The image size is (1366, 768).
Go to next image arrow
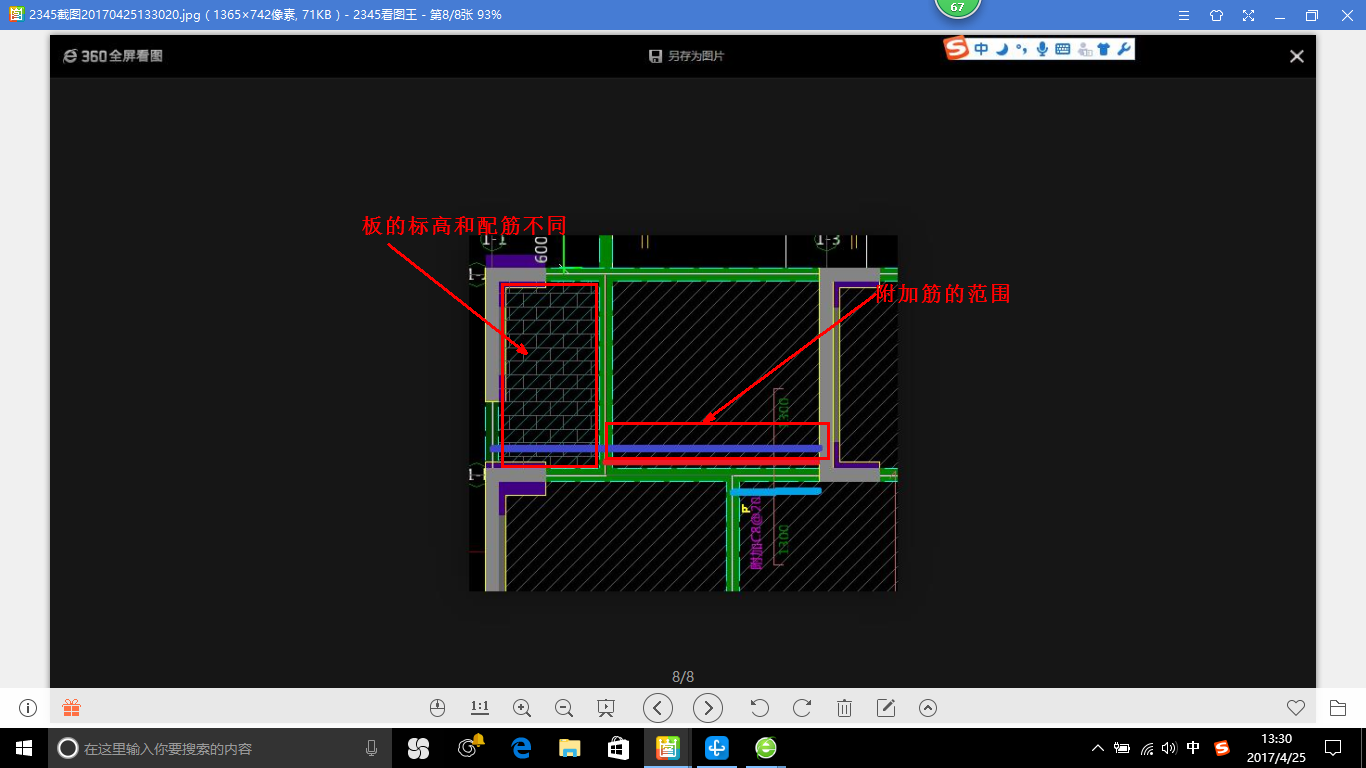[708, 708]
